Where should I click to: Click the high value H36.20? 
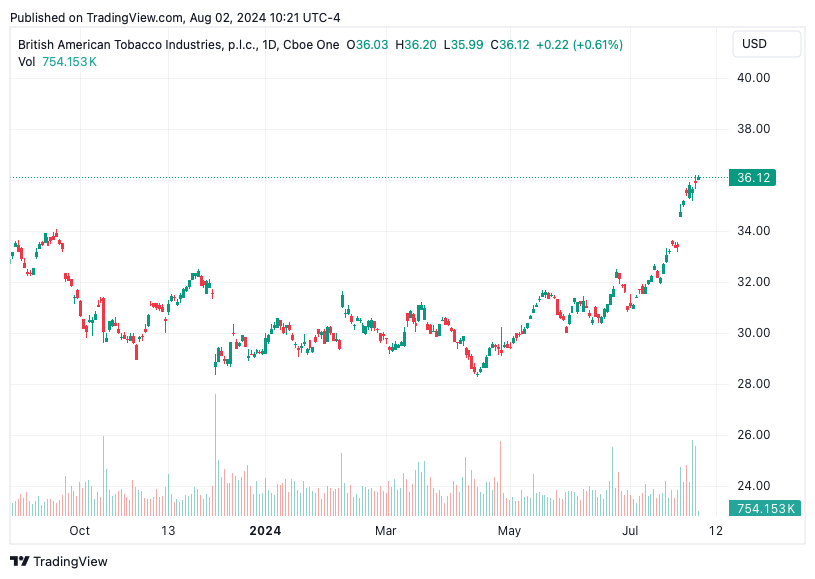pyautogui.click(x=416, y=45)
